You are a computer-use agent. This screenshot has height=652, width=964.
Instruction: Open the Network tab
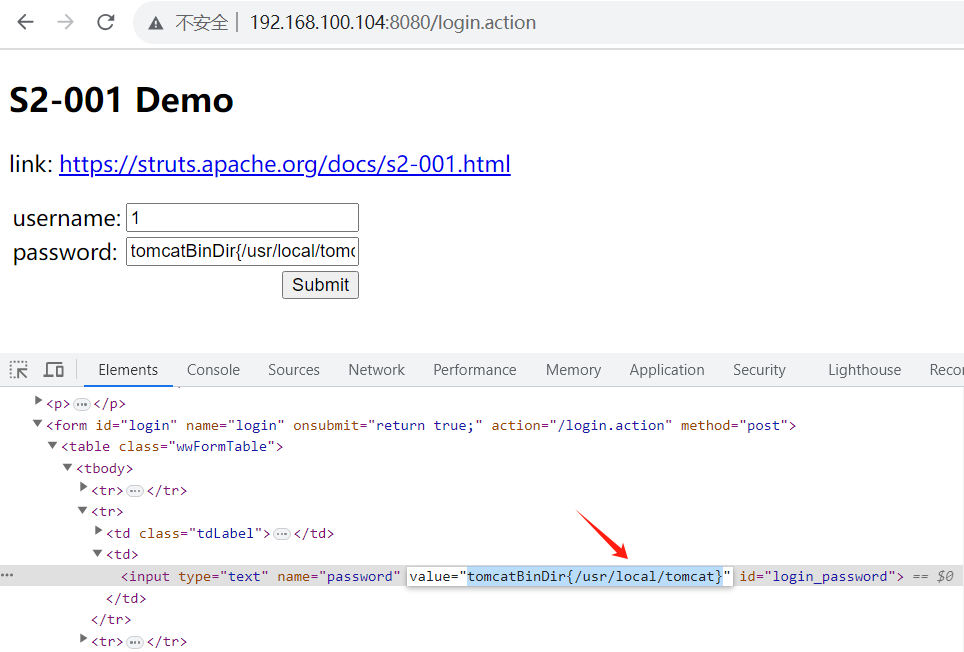376,370
